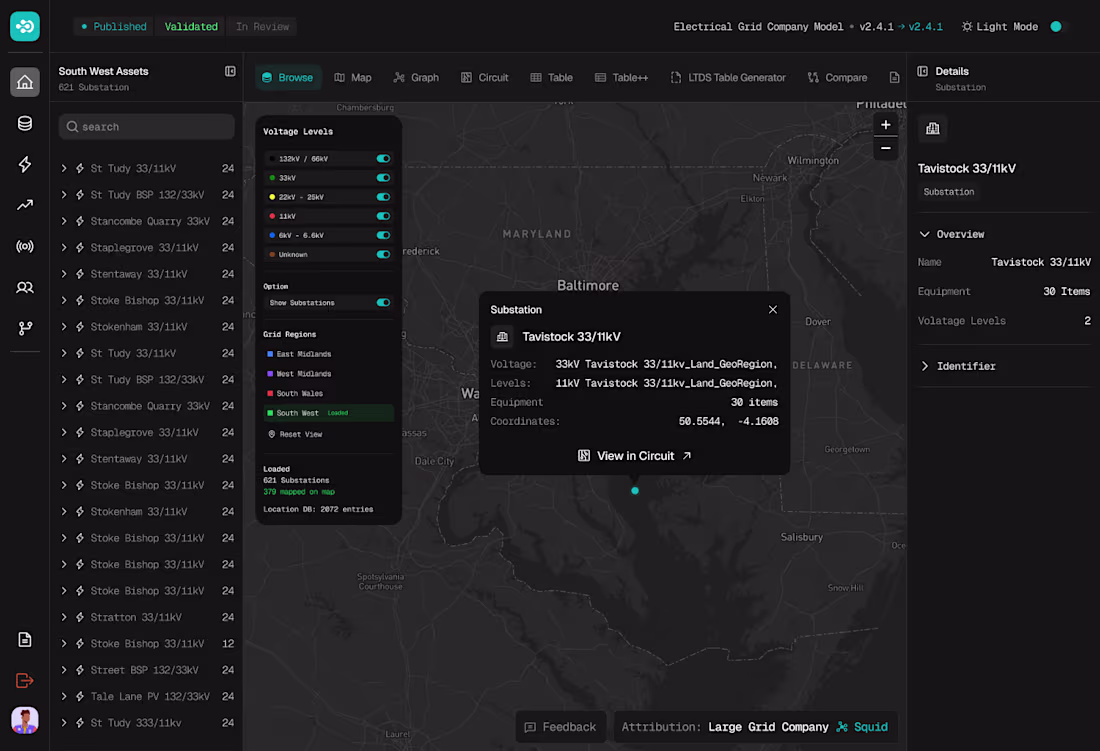Viewport: 1100px width, 751px height.
Task: Click the teal substation marker on map
Action: point(635,491)
